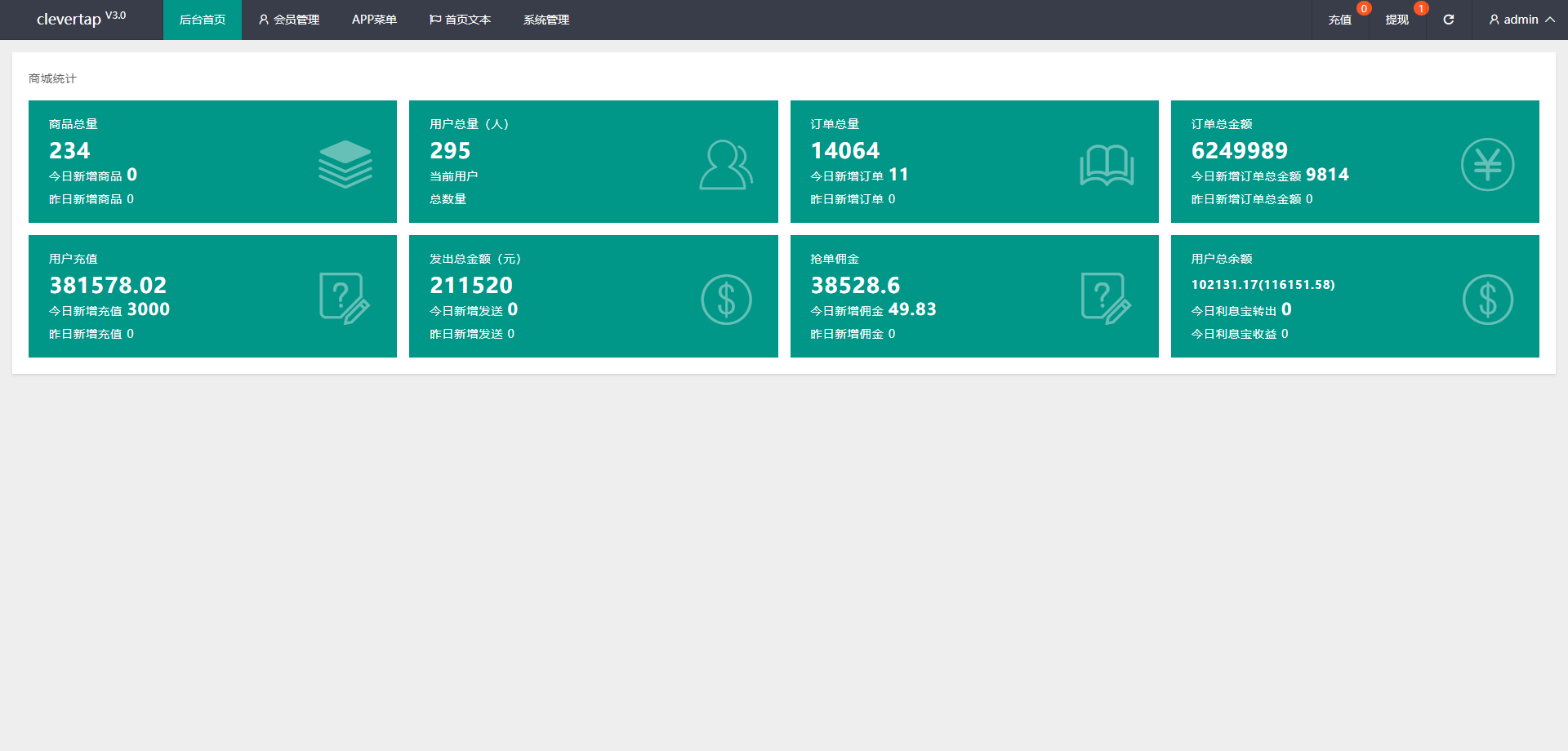Open the 首页文本 menu

pos(460,20)
